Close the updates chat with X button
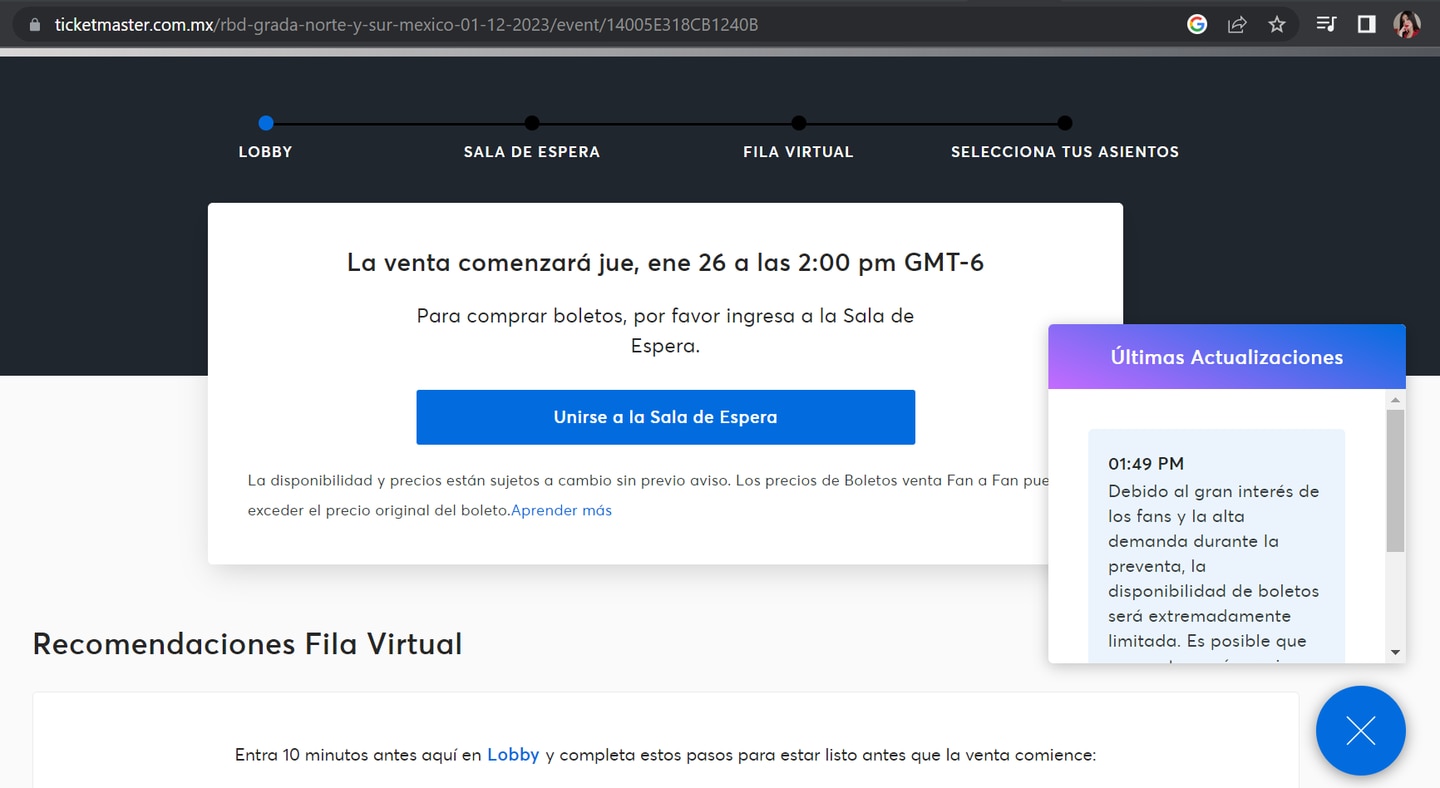The image size is (1440, 788). click(x=1360, y=731)
